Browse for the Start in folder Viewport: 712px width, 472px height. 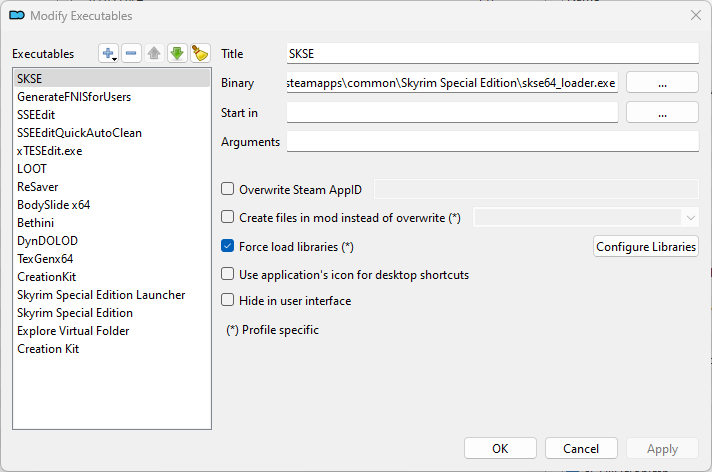point(662,113)
